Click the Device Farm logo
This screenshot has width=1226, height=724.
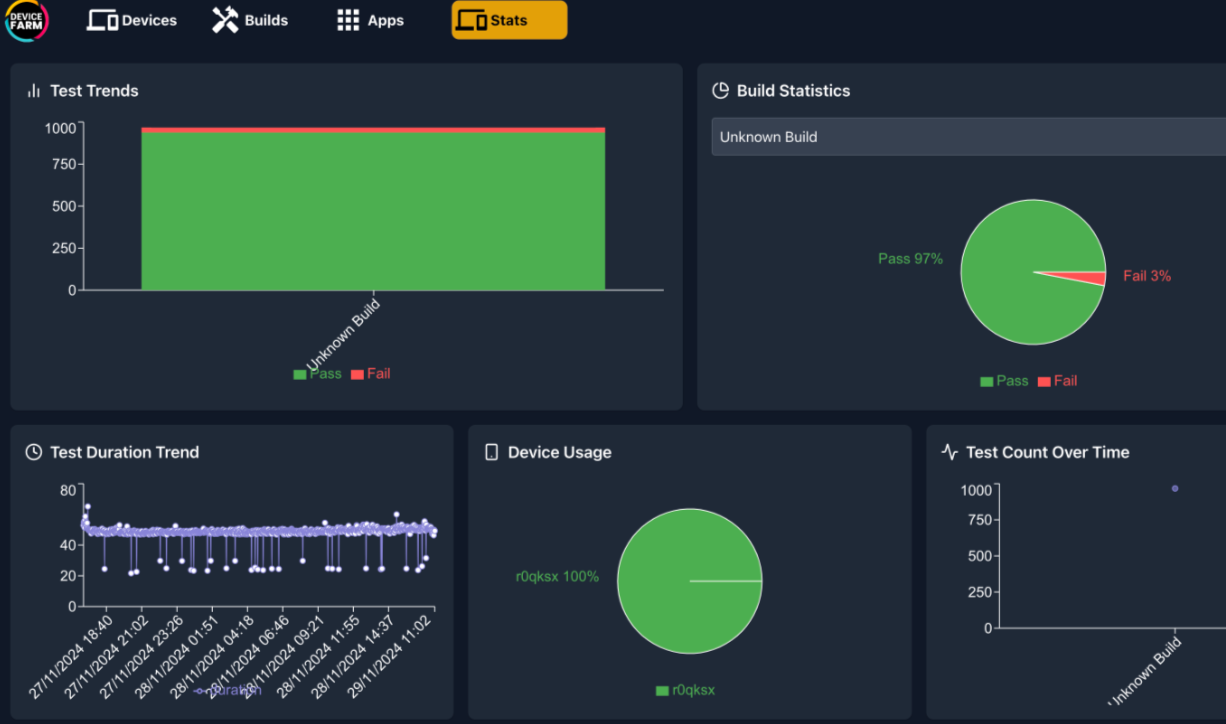(25, 20)
